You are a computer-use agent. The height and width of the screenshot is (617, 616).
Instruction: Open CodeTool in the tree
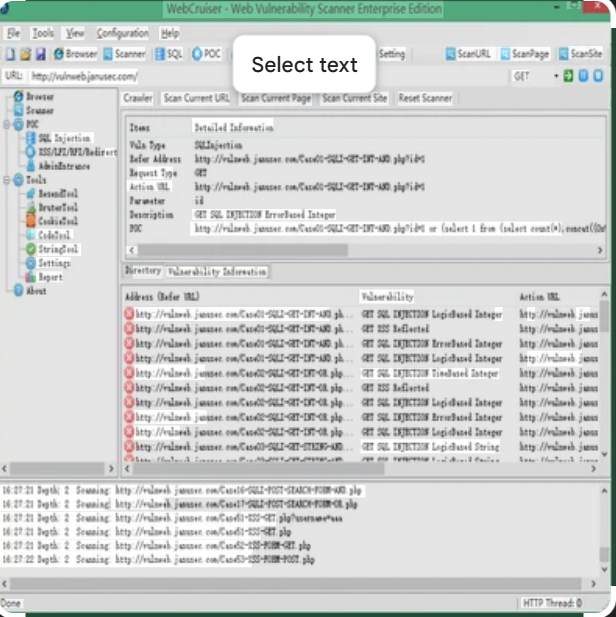(x=48, y=235)
